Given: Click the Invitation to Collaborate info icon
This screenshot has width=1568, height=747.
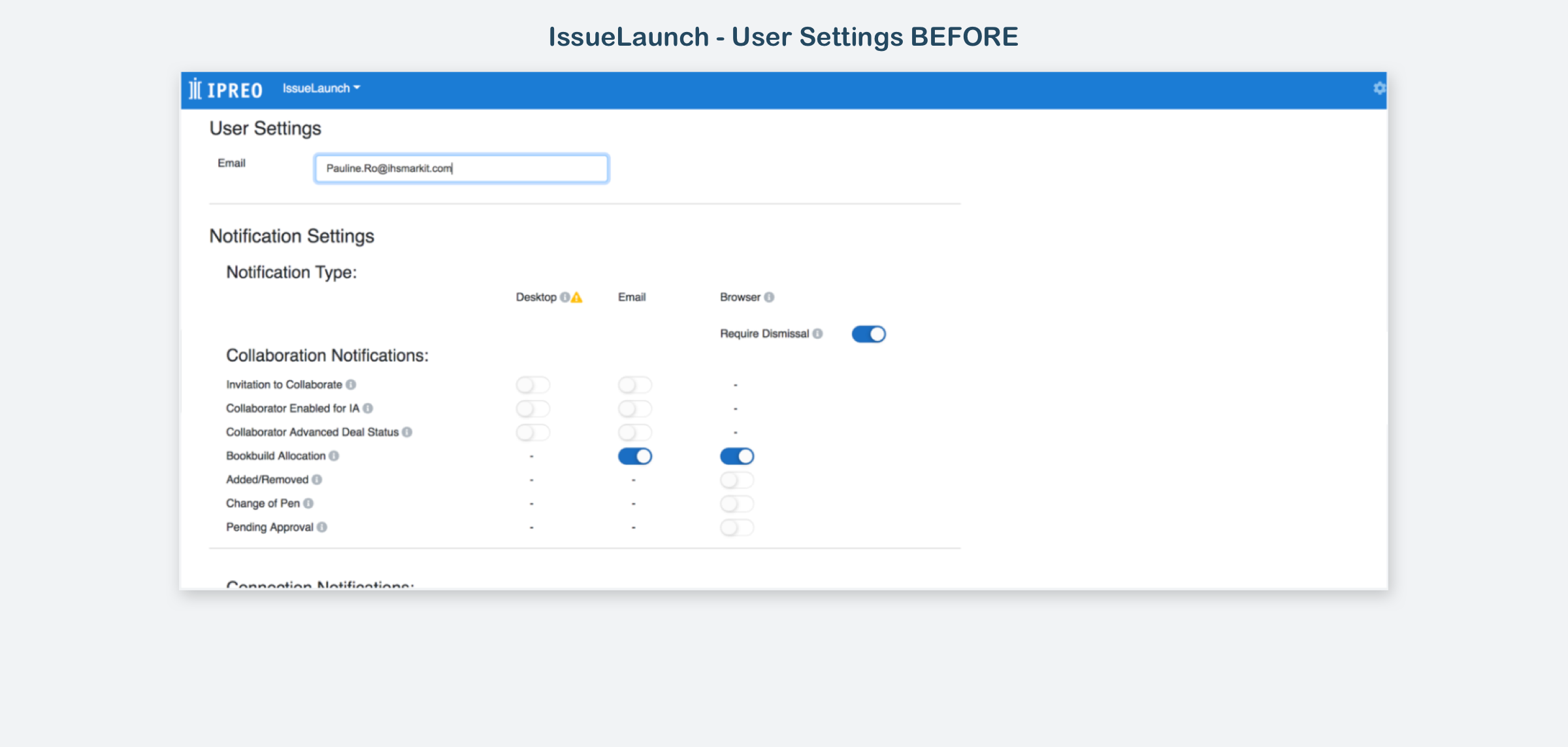Looking at the screenshot, I should point(351,385).
